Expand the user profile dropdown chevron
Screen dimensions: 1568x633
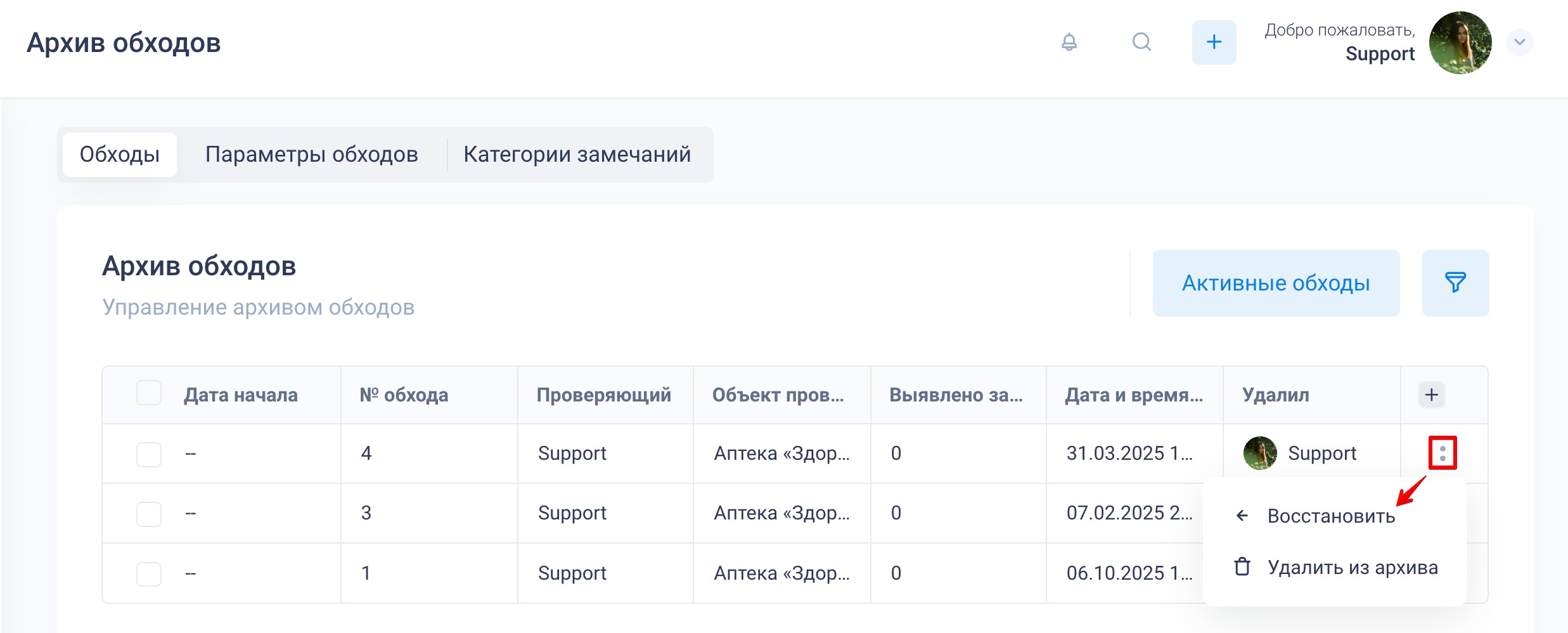(x=1519, y=42)
